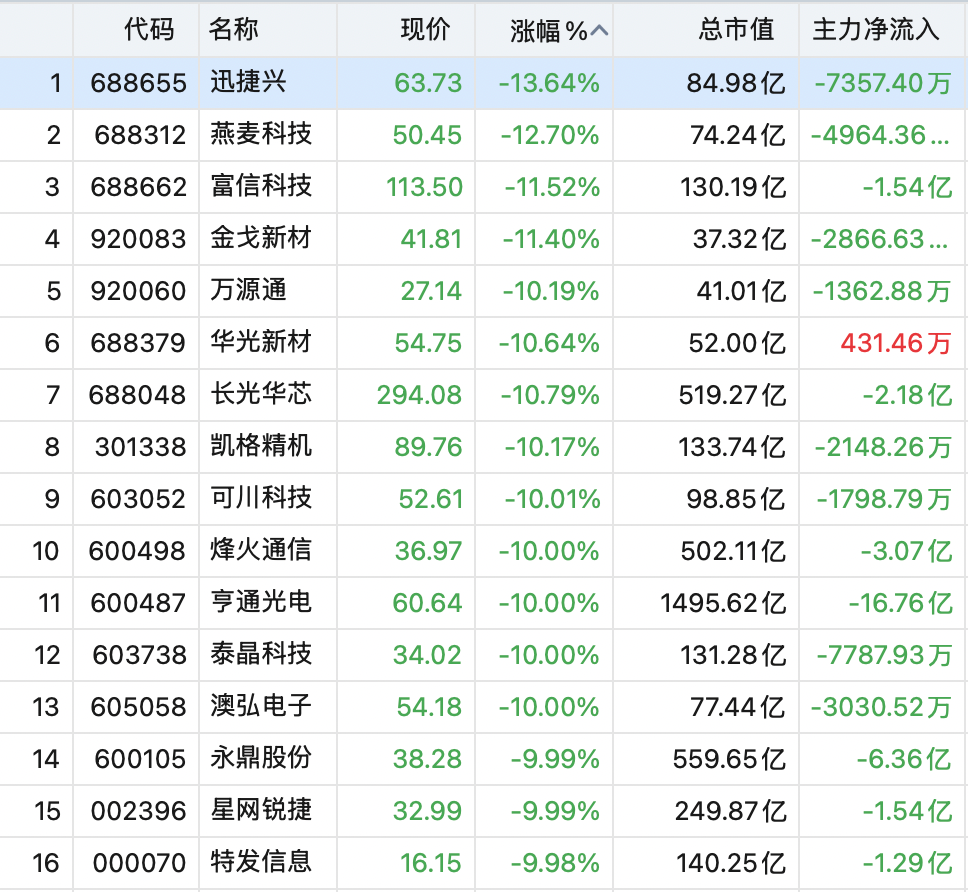Click the -10.79% change cell

550,395
